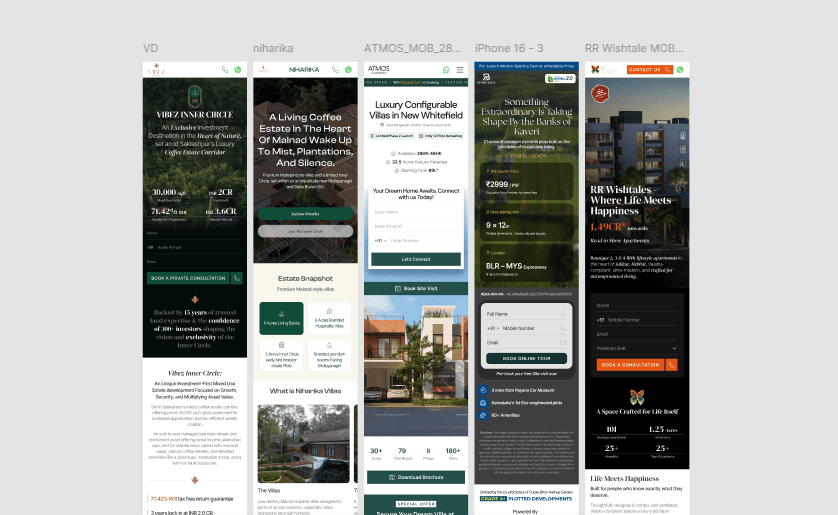
Task: Click the small logo in niharika header
Action: pyautogui.click(x=263, y=69)
